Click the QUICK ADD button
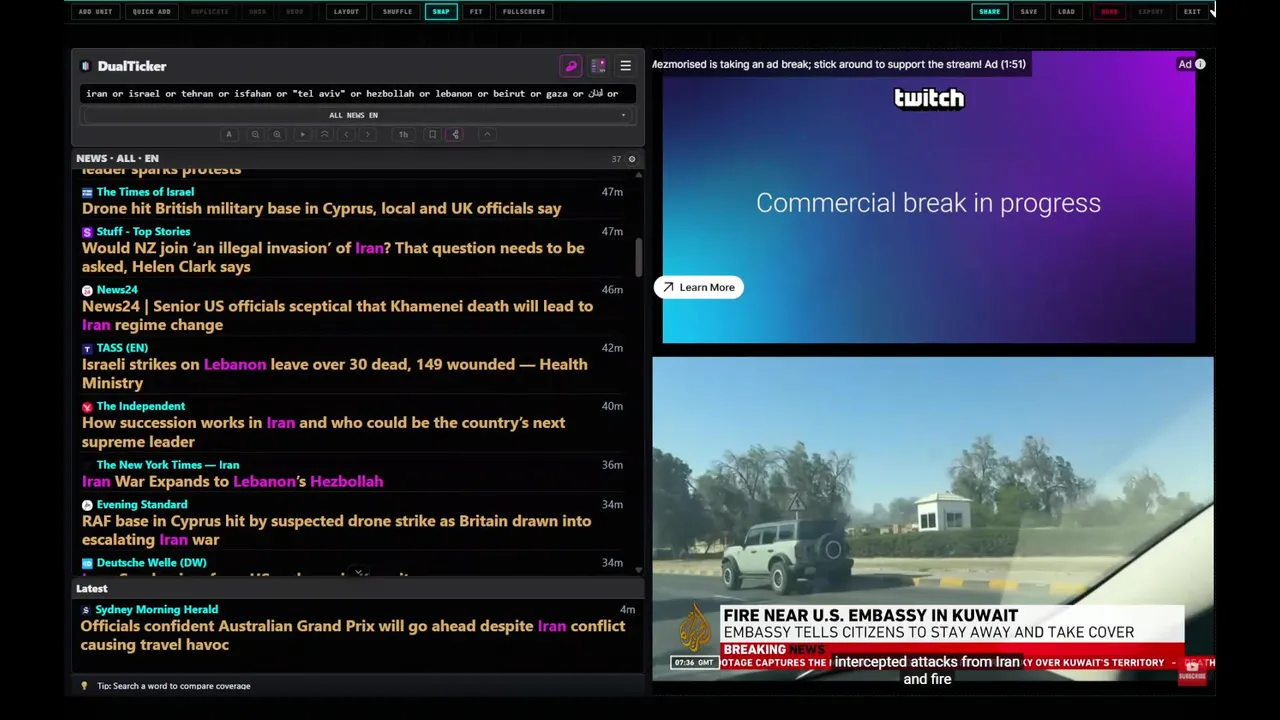The width and height of the screenshot is (1280, 720). click(x=151, y=12)
